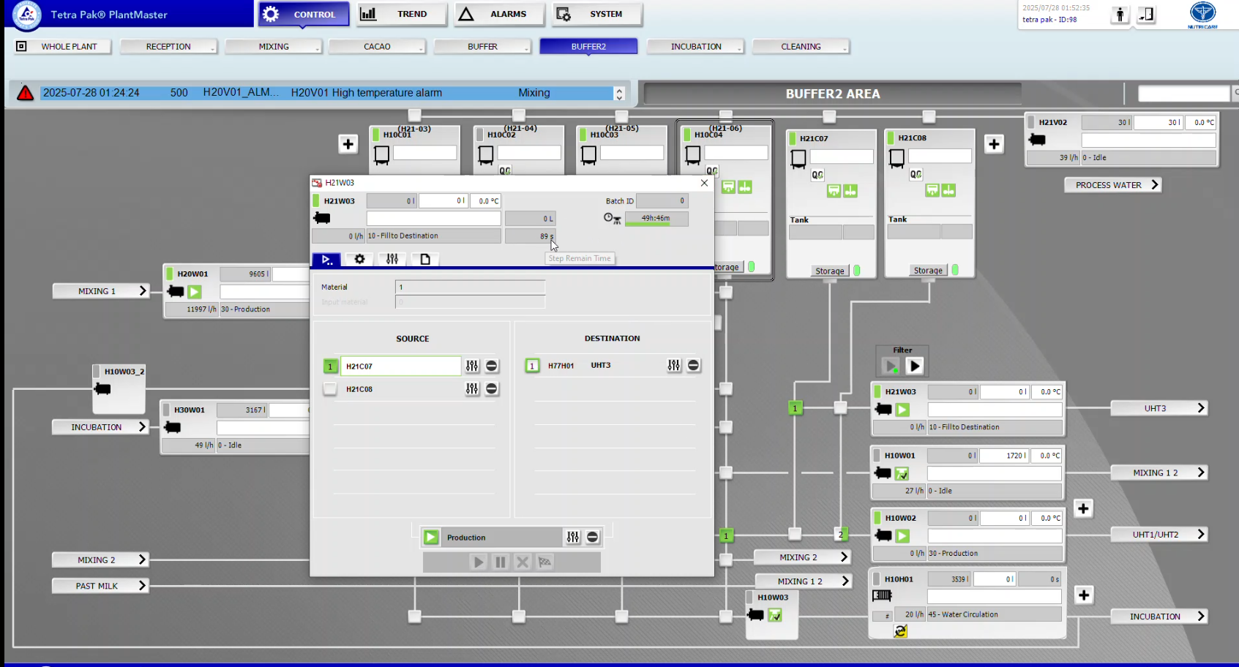The image size is (1239, 667).
Task: Toggle the H21C08 source checkbox
Action: pyautogui.click(x=330, y=389)
